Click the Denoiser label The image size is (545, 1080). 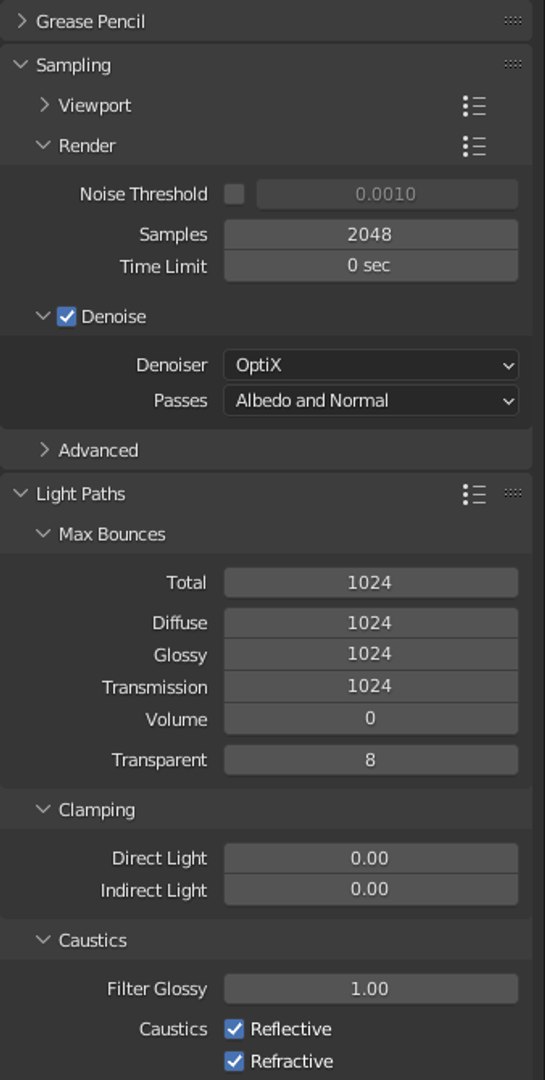[x=172, y=365]
